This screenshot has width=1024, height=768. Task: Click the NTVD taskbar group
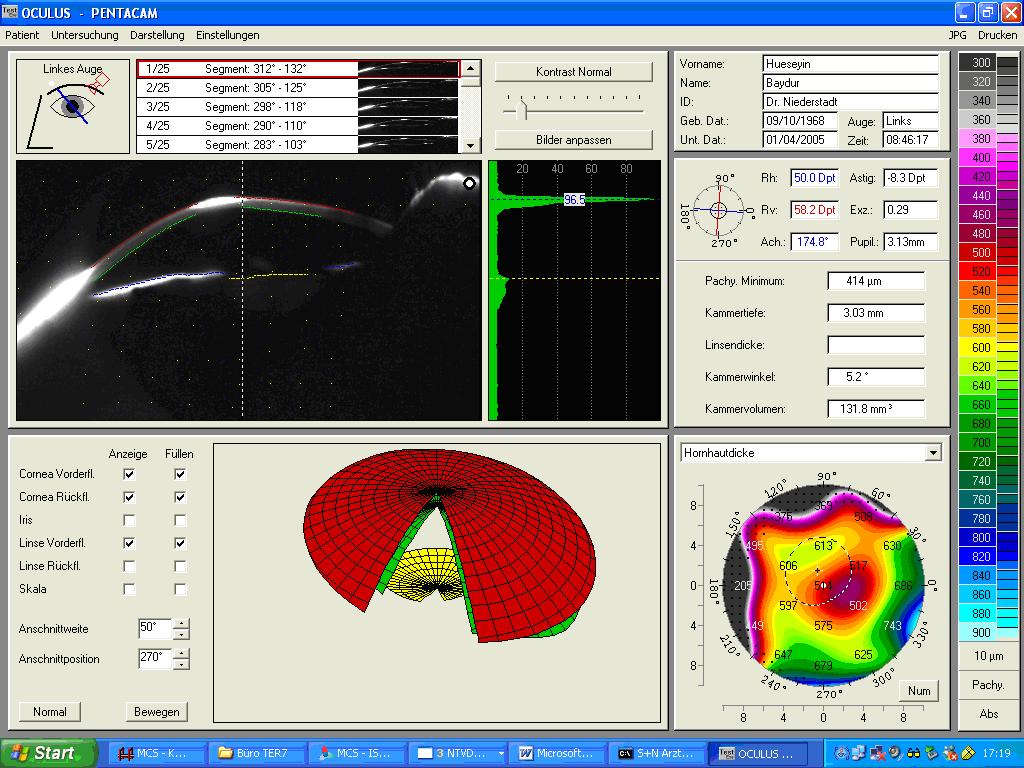[x=457, y=753]
